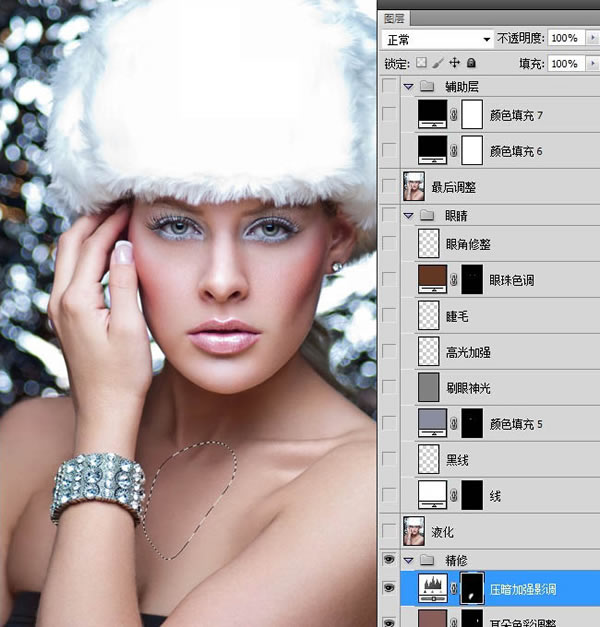Enable lock all padlock icon
Viewport: 600px width, 627px height.
pyautogui.click(x=471, y=63)
